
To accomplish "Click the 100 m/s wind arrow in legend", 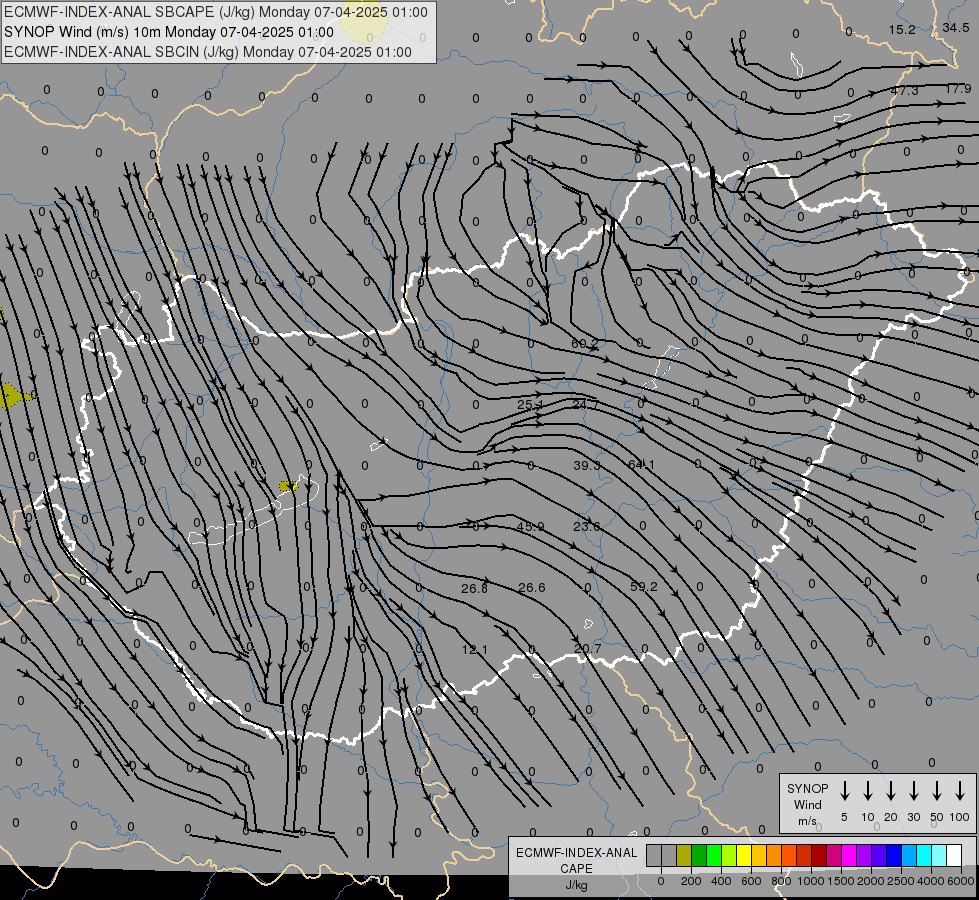I will pyautogui.click(x=960, y=791).
